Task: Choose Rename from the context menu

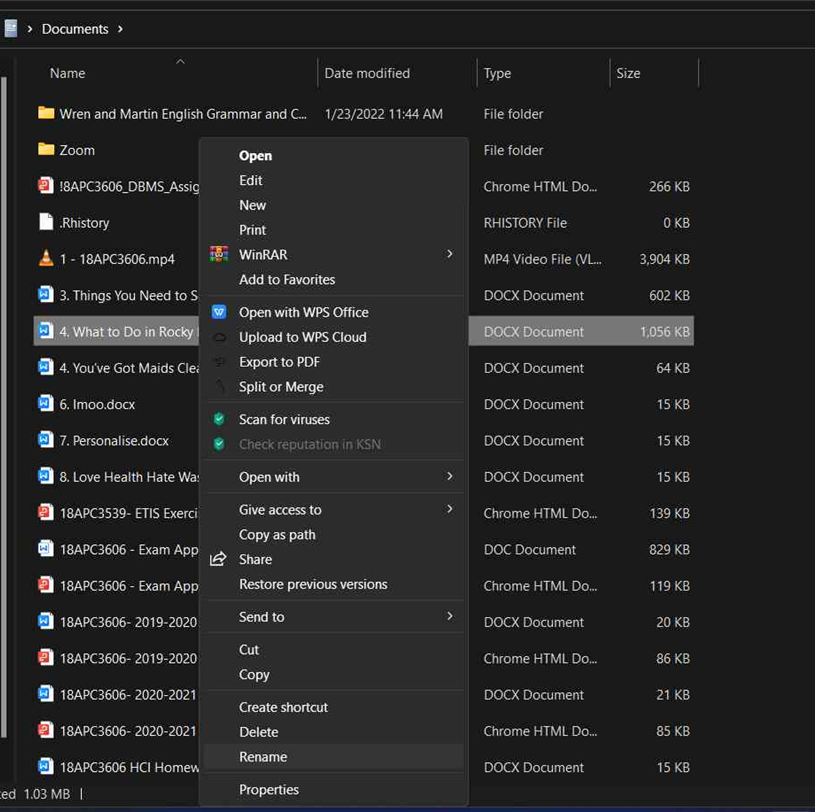Action: point(263,757)
